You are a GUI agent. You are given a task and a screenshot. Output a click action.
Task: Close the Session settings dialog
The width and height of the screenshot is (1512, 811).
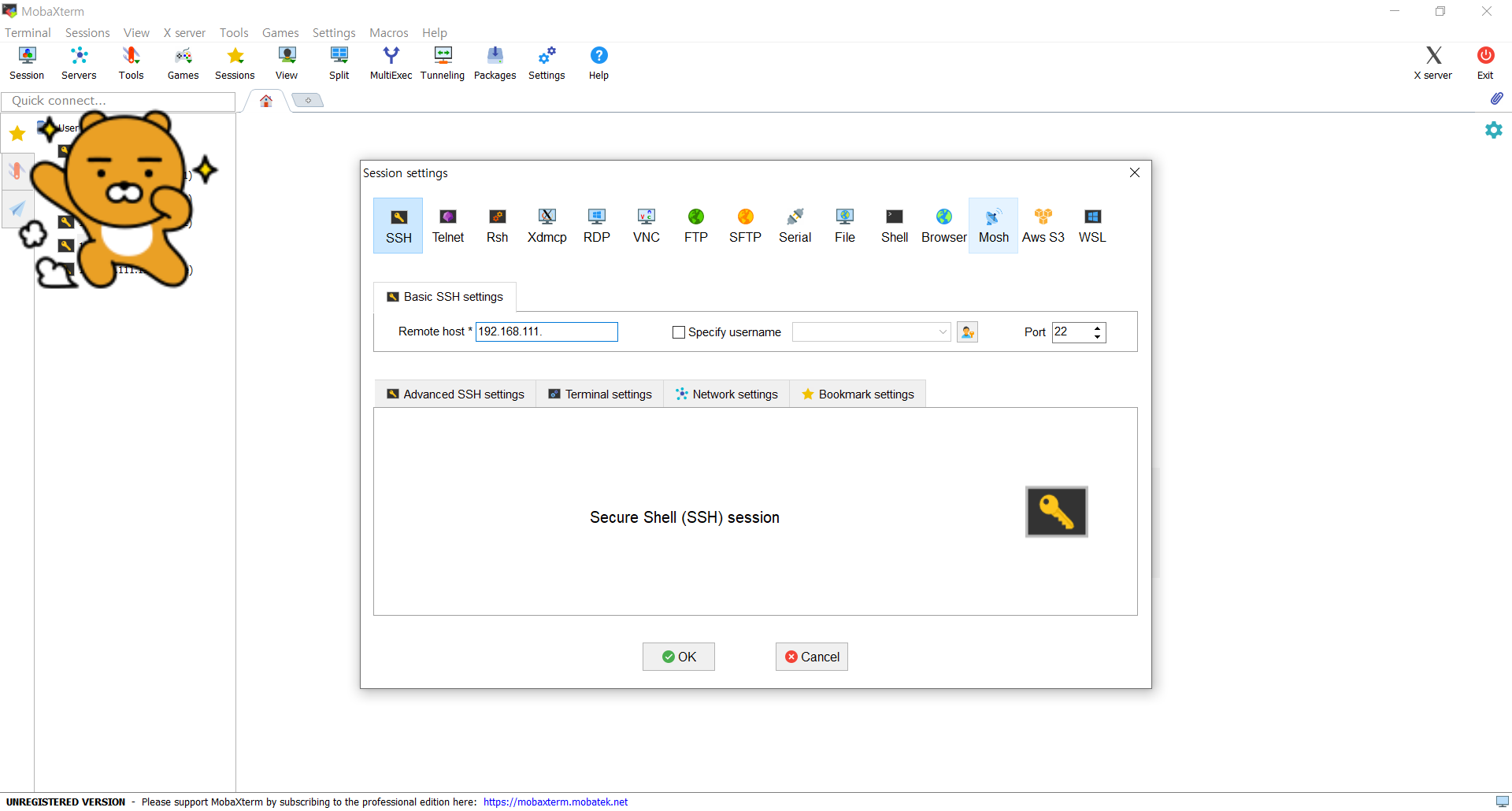click(1135, 172)
